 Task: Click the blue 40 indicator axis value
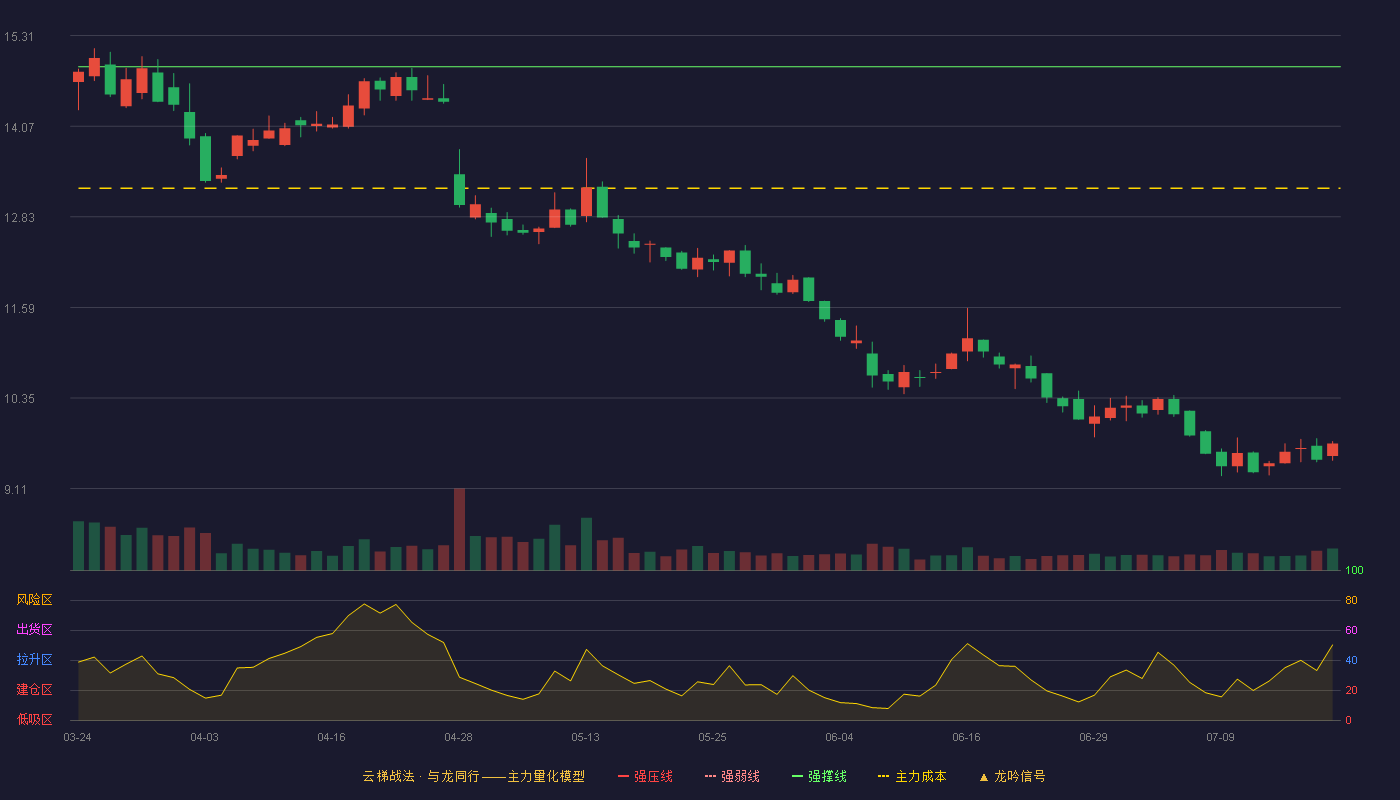[1351, 660]
